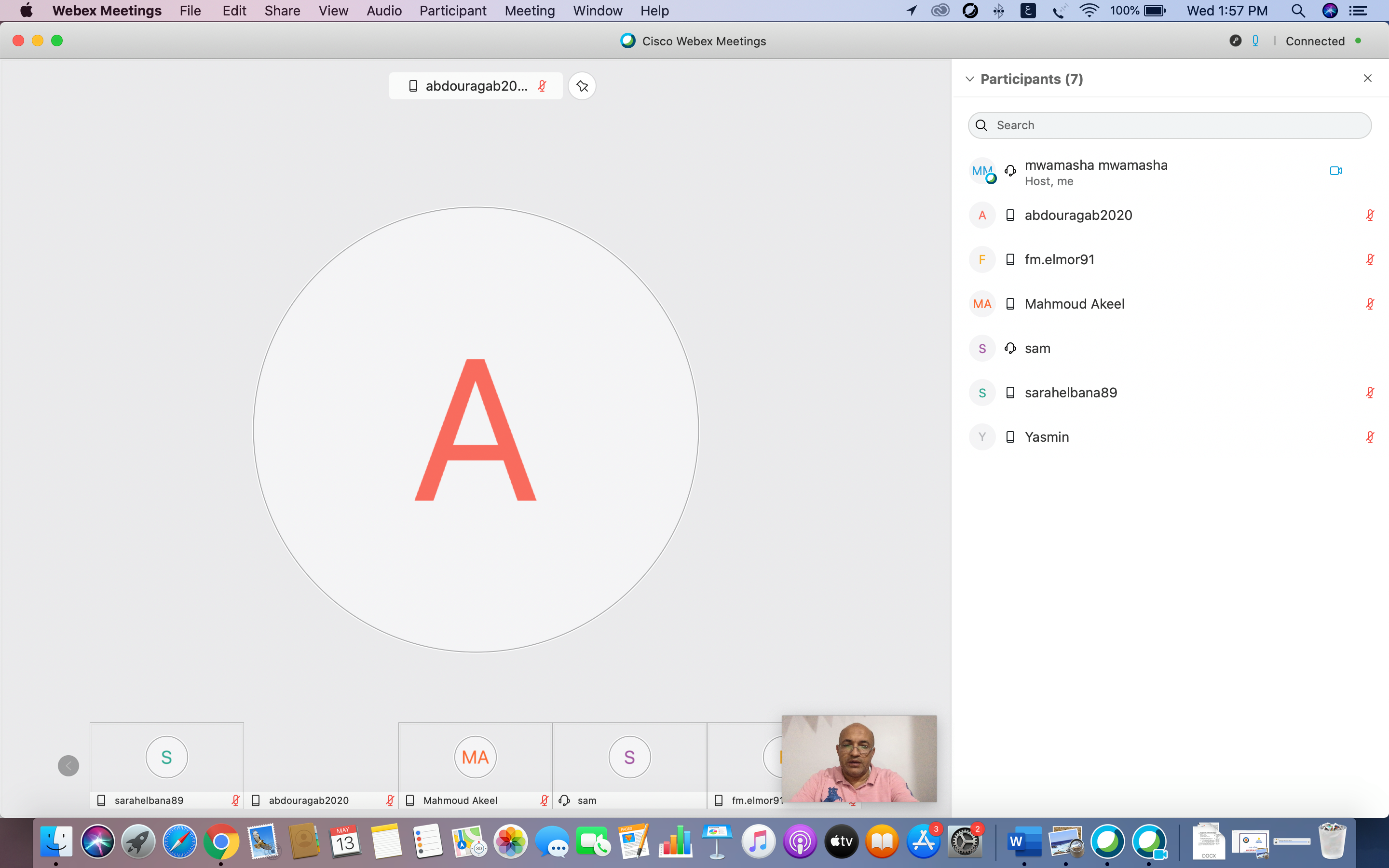Open the Audio menu
The image size is (1389, 868).
[x=384, y=11]
